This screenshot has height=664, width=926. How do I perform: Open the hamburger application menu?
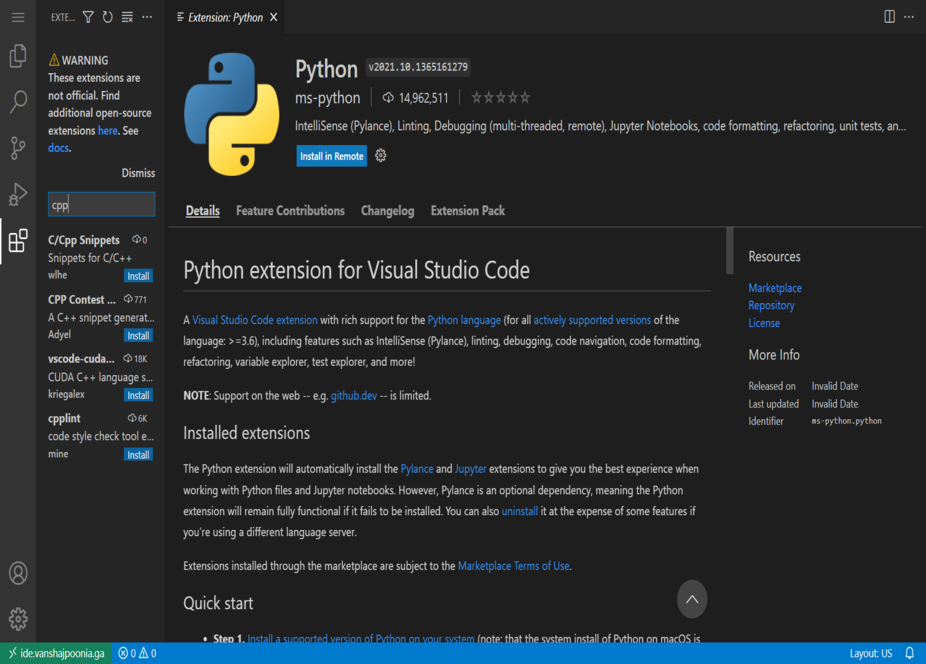click(x=18, y=17)
